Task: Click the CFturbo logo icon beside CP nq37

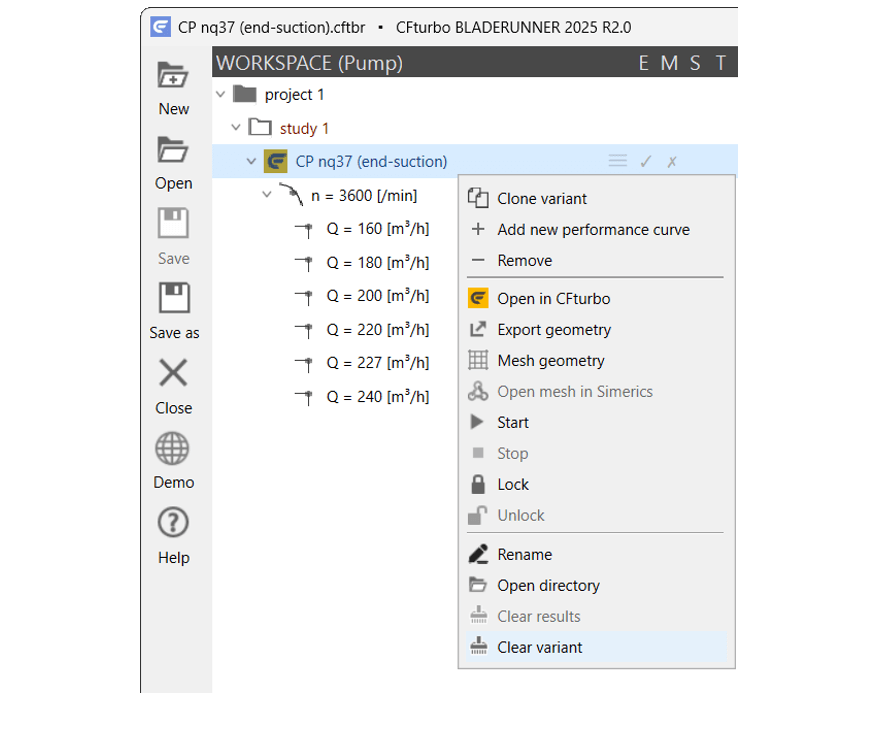Action: (276, 162)
